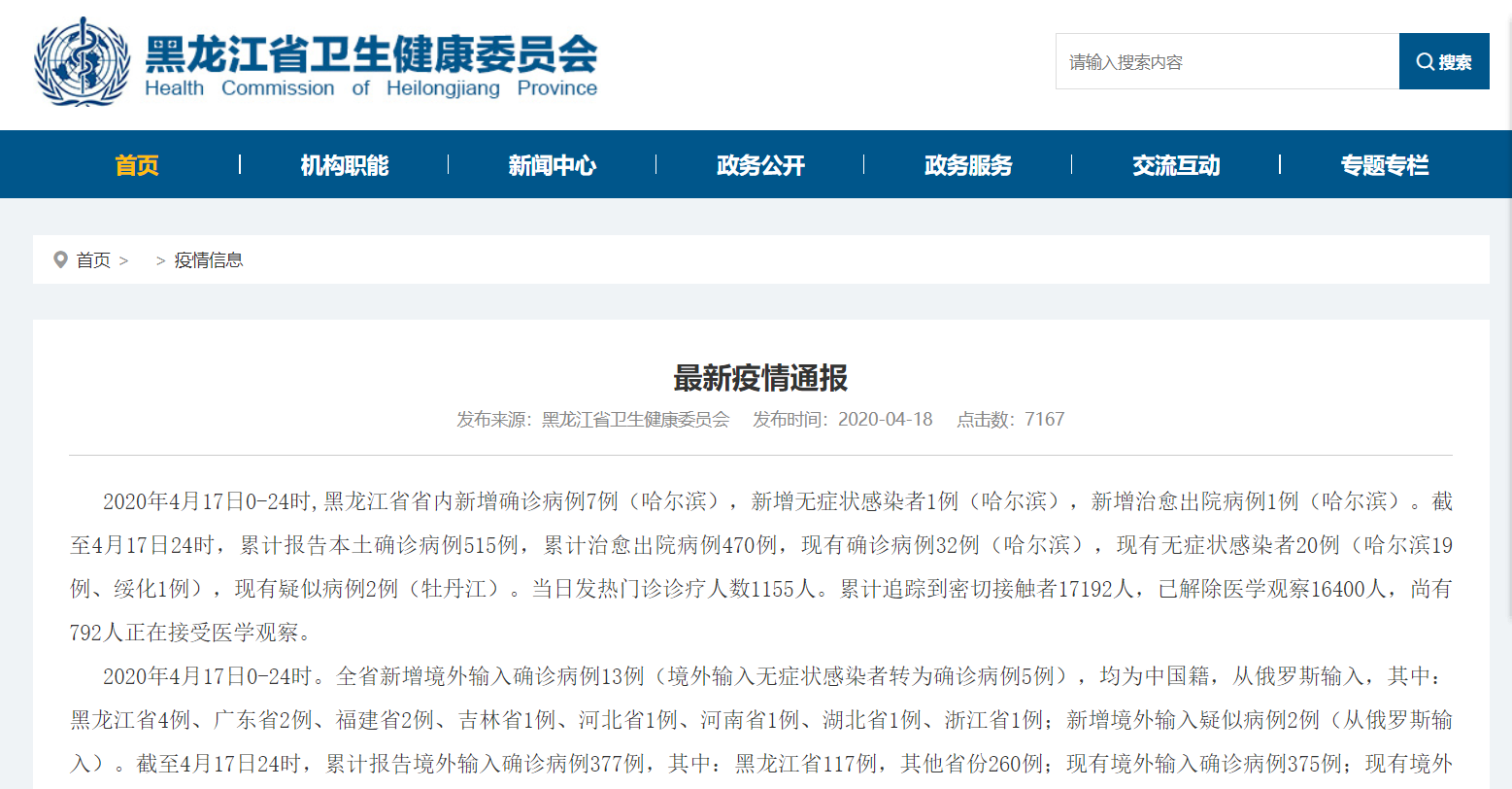Click the 疫情信息 breadcrumb link

tap(208, 260)
